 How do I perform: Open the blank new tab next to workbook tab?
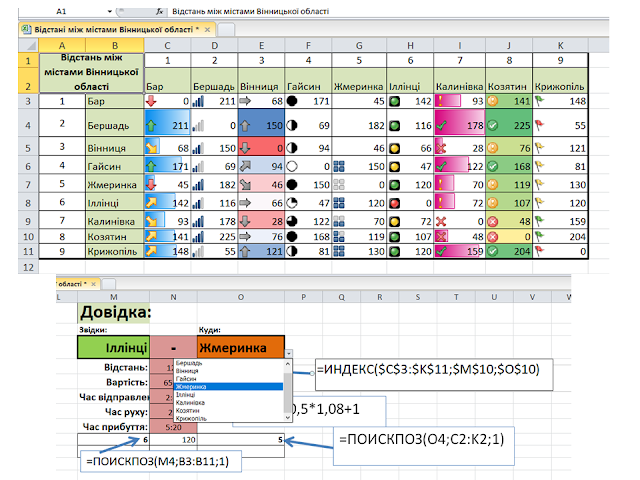click(x=226, y=29)
